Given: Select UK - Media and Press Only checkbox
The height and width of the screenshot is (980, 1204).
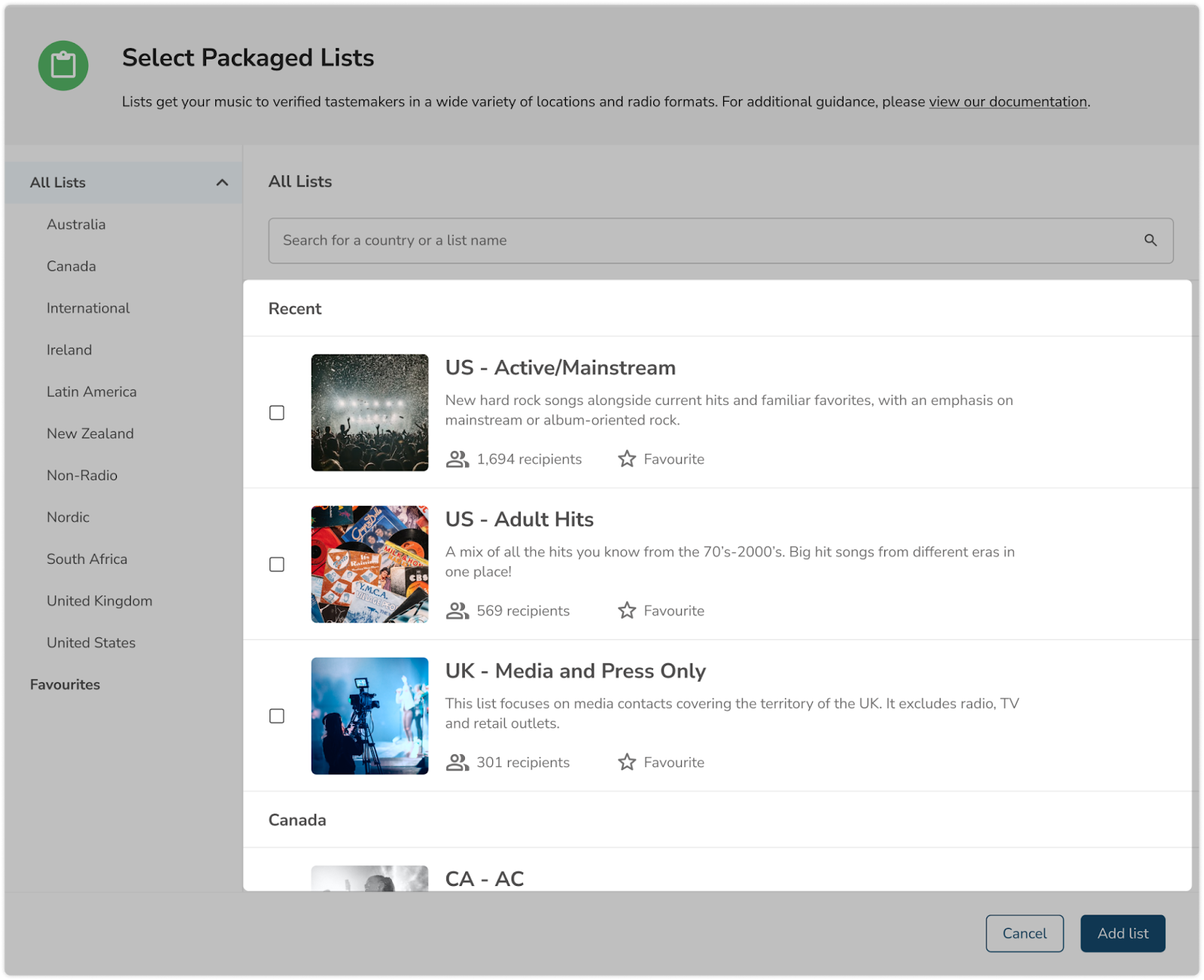Looking at the screenshot, I should [277, 716].
